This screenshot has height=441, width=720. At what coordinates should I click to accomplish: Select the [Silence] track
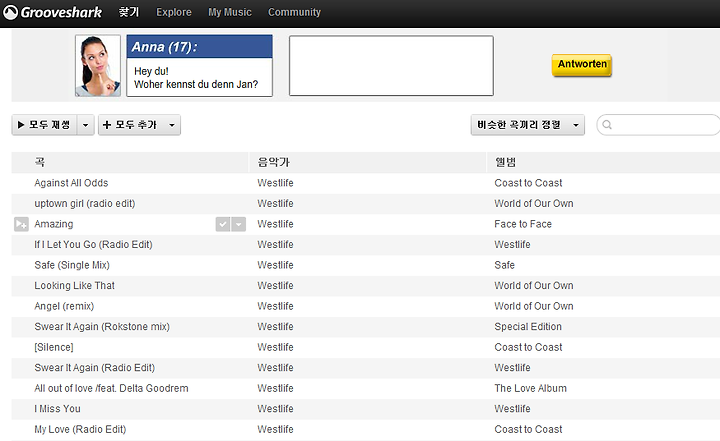(54, 347)
